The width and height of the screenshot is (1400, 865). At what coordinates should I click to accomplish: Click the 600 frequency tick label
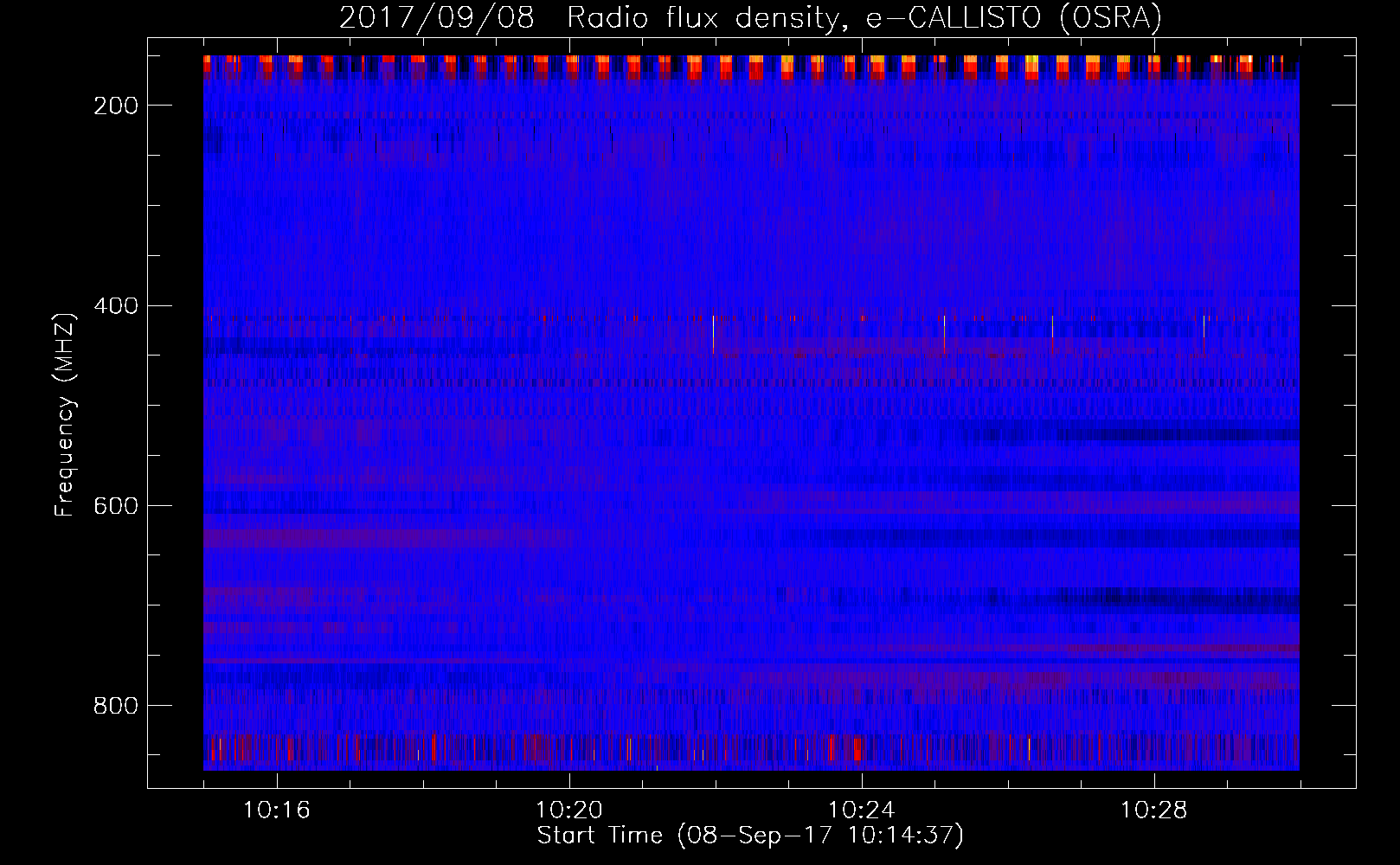pyautogui.click(x=116, y=505)
